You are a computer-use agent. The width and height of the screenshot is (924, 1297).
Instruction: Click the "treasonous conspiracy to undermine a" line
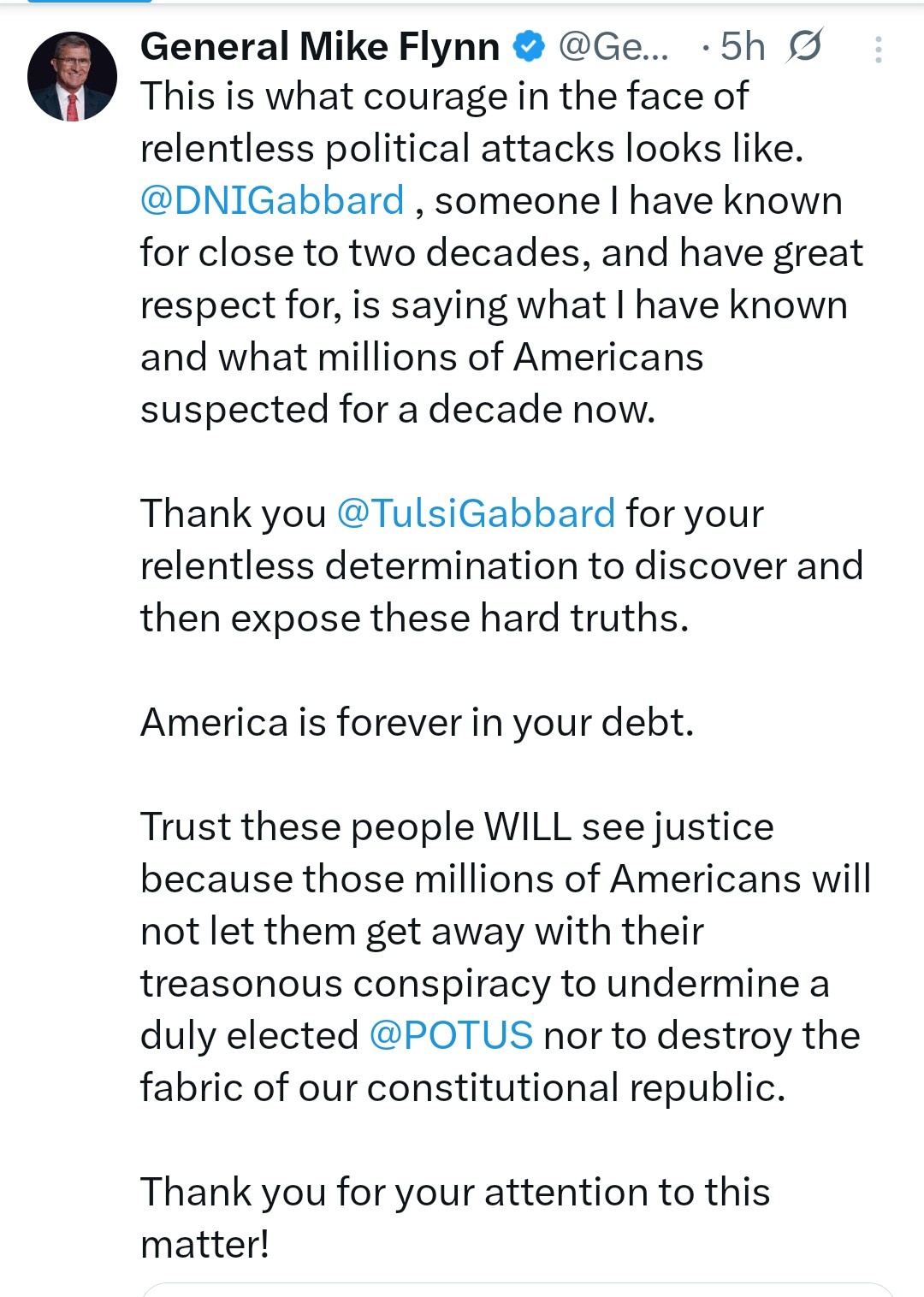click(484, 983)
